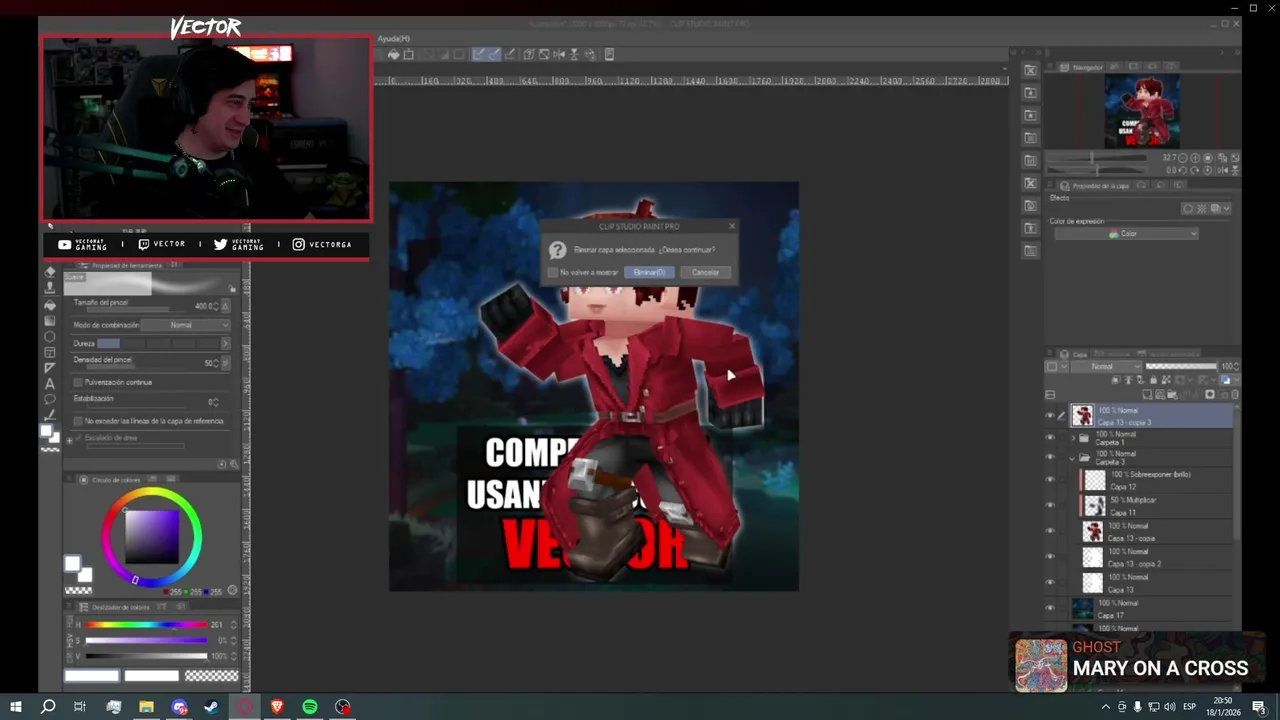Click the create layer mask icon
Image resolution: width=1280 pixels, height=720 pixels.
pos(1210,394)
